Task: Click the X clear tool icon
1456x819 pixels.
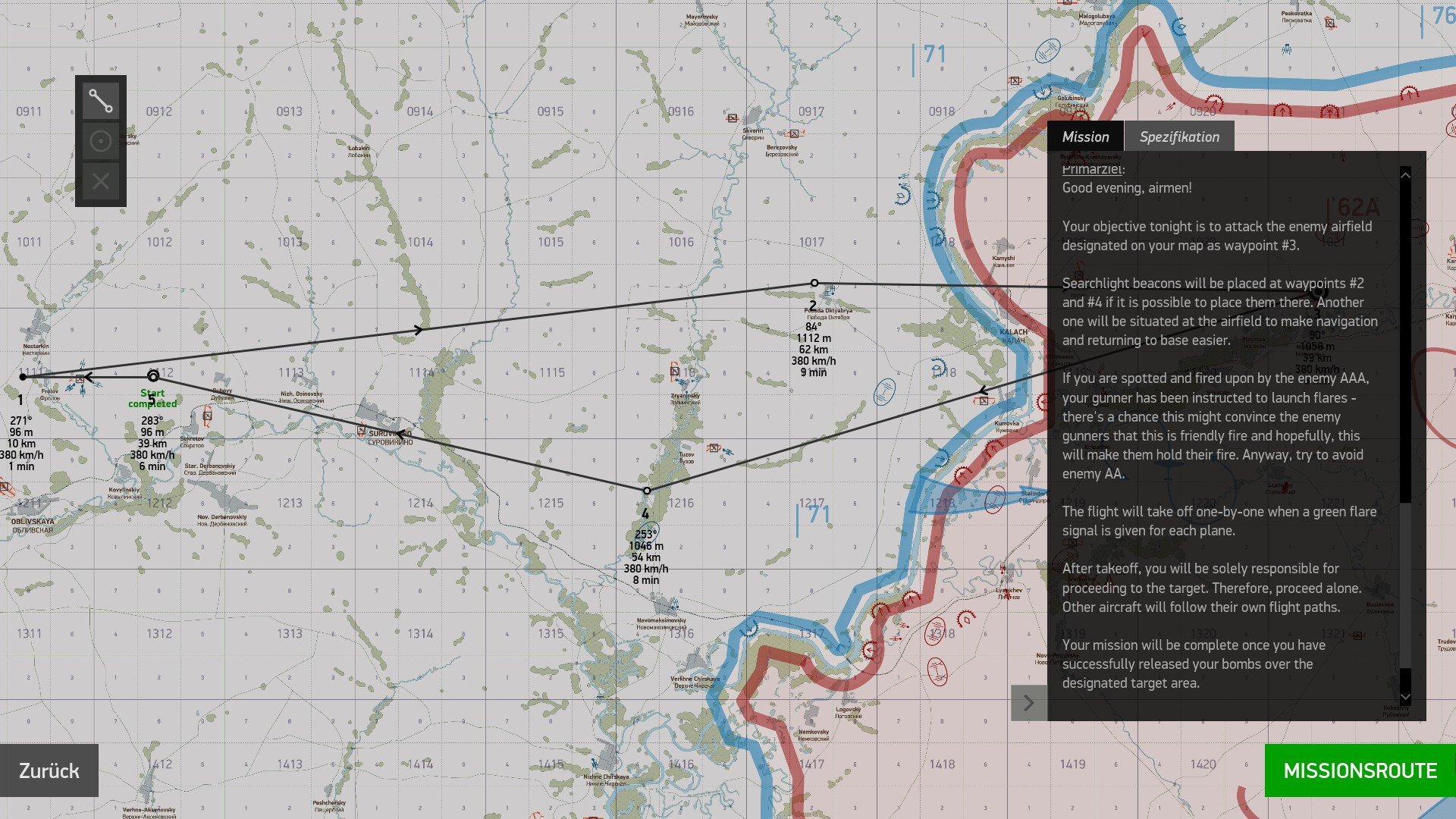Action: click(x=101, y=181)
